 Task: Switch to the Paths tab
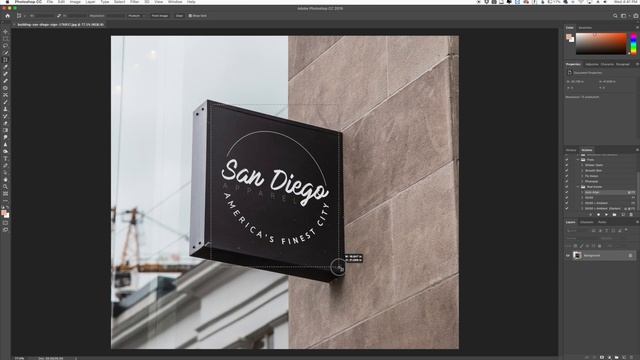coord(602,222)
